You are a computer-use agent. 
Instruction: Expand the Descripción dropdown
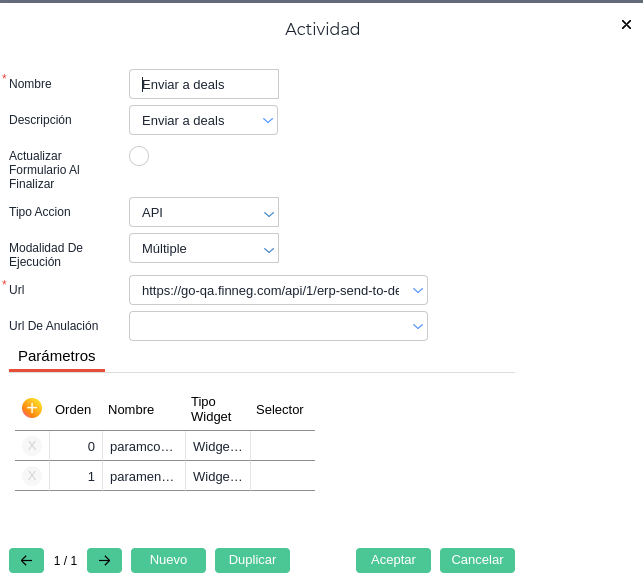pos(268,120)
